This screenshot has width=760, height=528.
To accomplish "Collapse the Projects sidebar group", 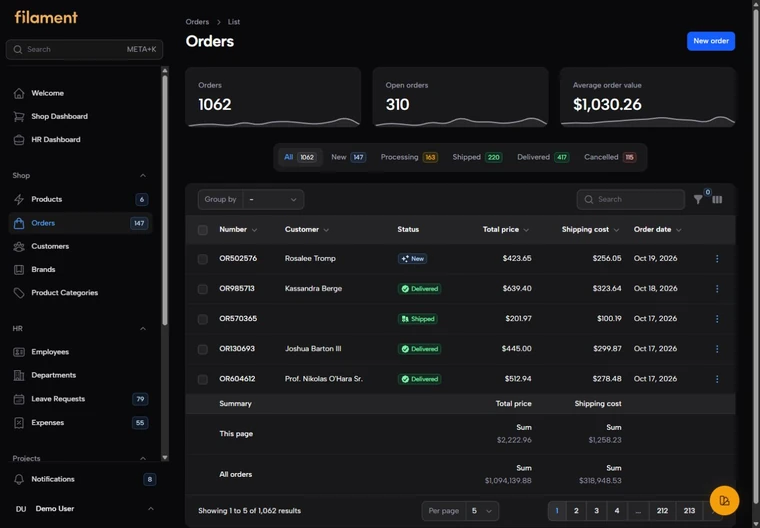I will click(x=142, y=458).
